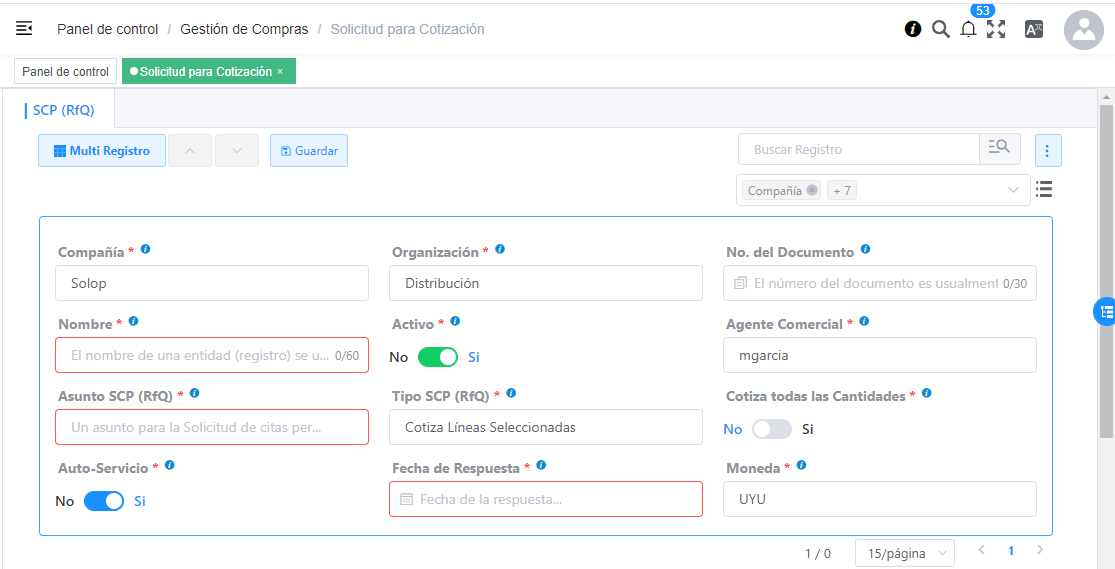Image resolution: width=1115 pixels, height=569 pixels.
Task: Click the Guardar button
Action: click(x=309, y=151)
